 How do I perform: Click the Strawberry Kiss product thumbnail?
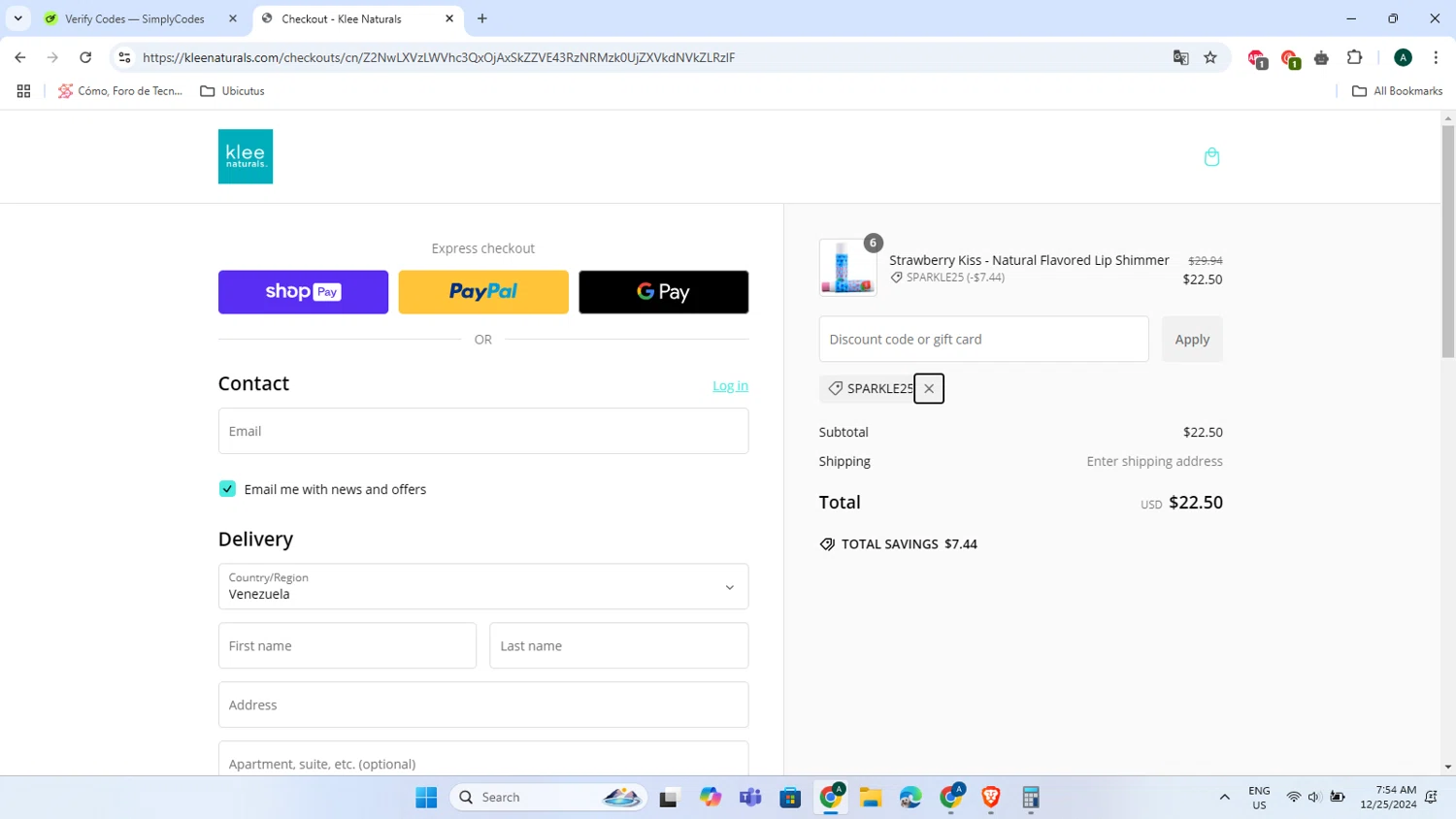847,267
